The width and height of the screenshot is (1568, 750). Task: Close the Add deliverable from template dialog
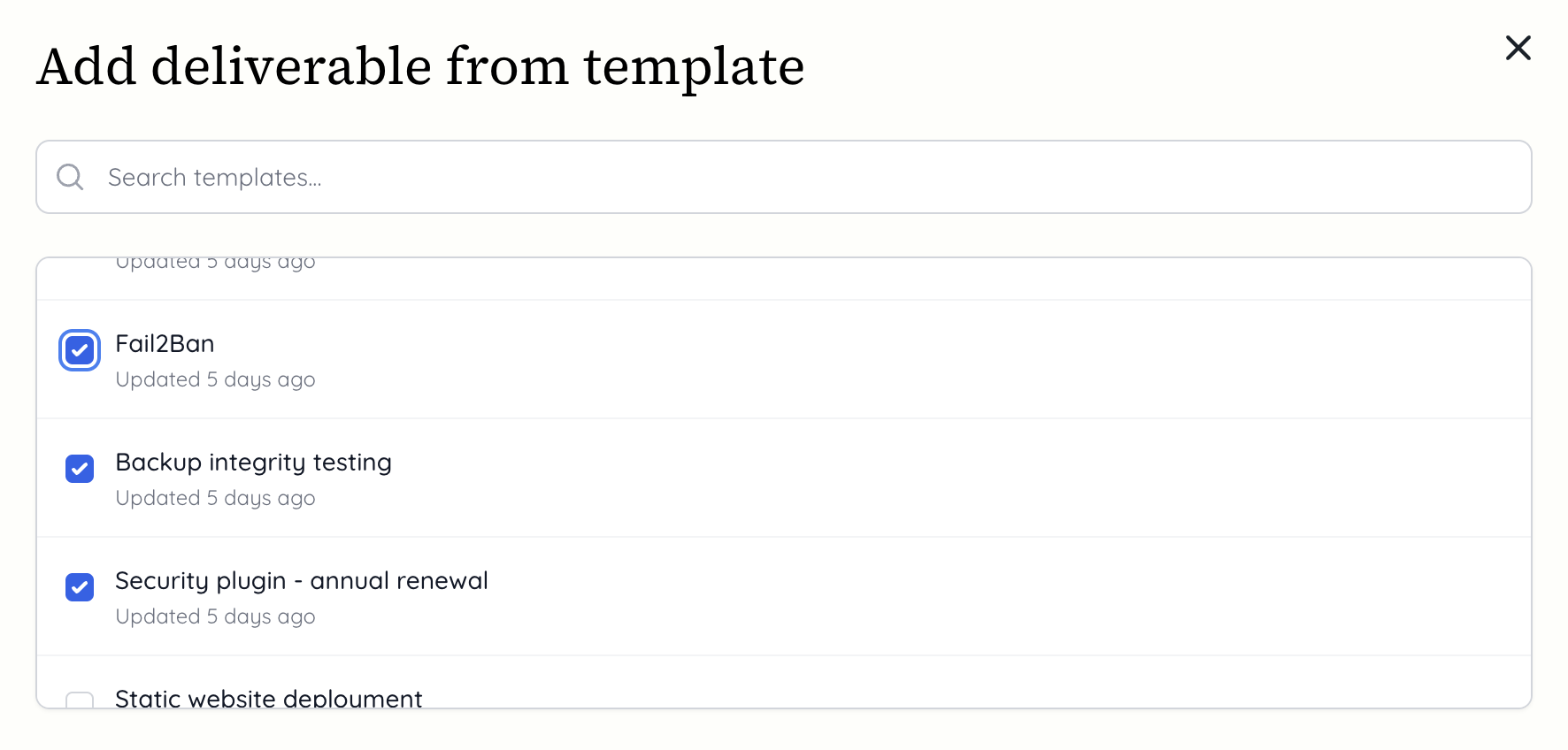click(x=1518, y=49)
